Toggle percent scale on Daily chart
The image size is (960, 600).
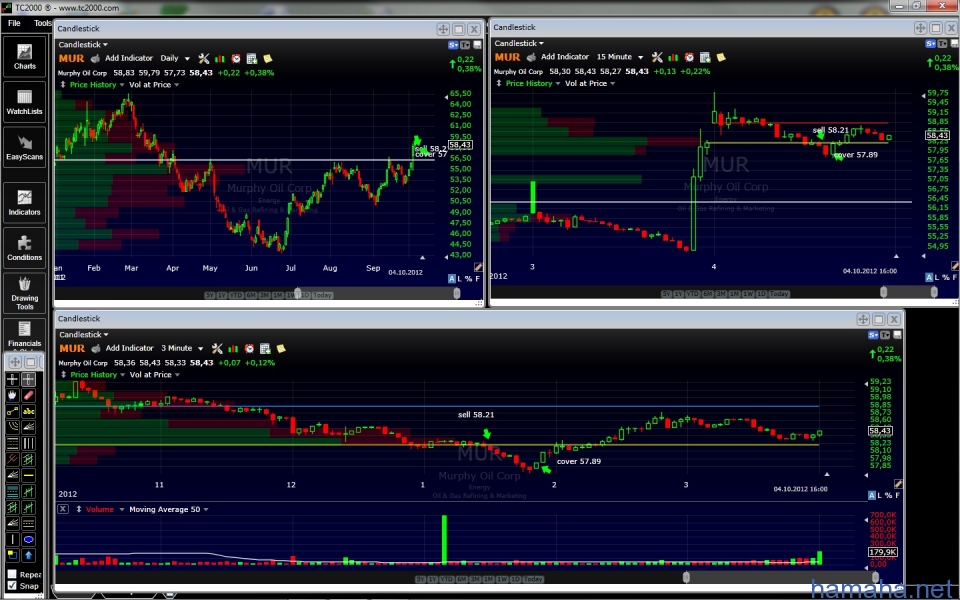coord(468,279)
